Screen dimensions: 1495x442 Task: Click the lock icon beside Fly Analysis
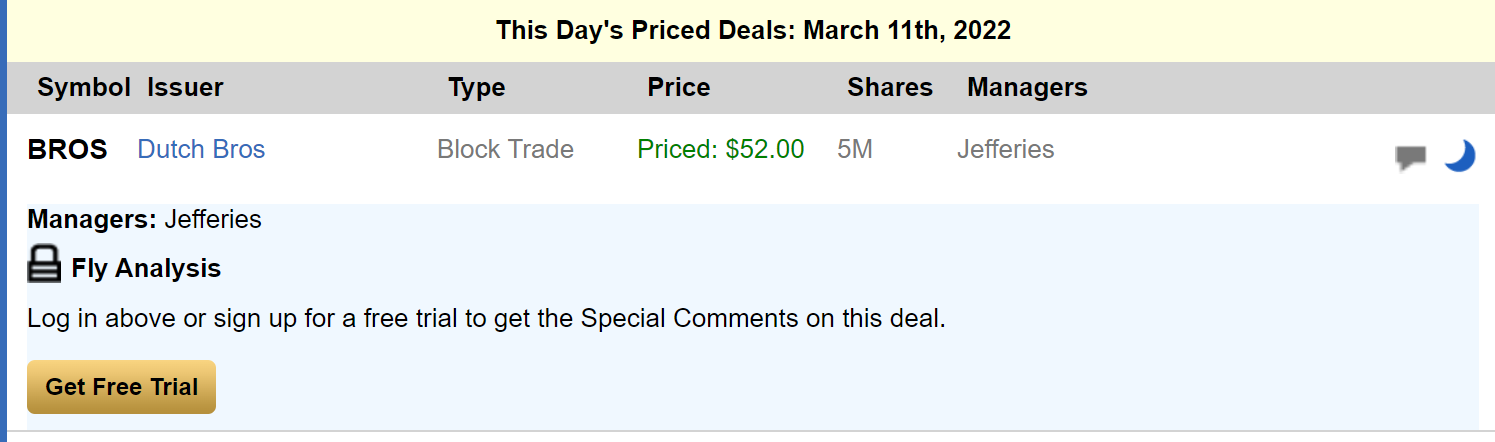[x=44, y=265]
